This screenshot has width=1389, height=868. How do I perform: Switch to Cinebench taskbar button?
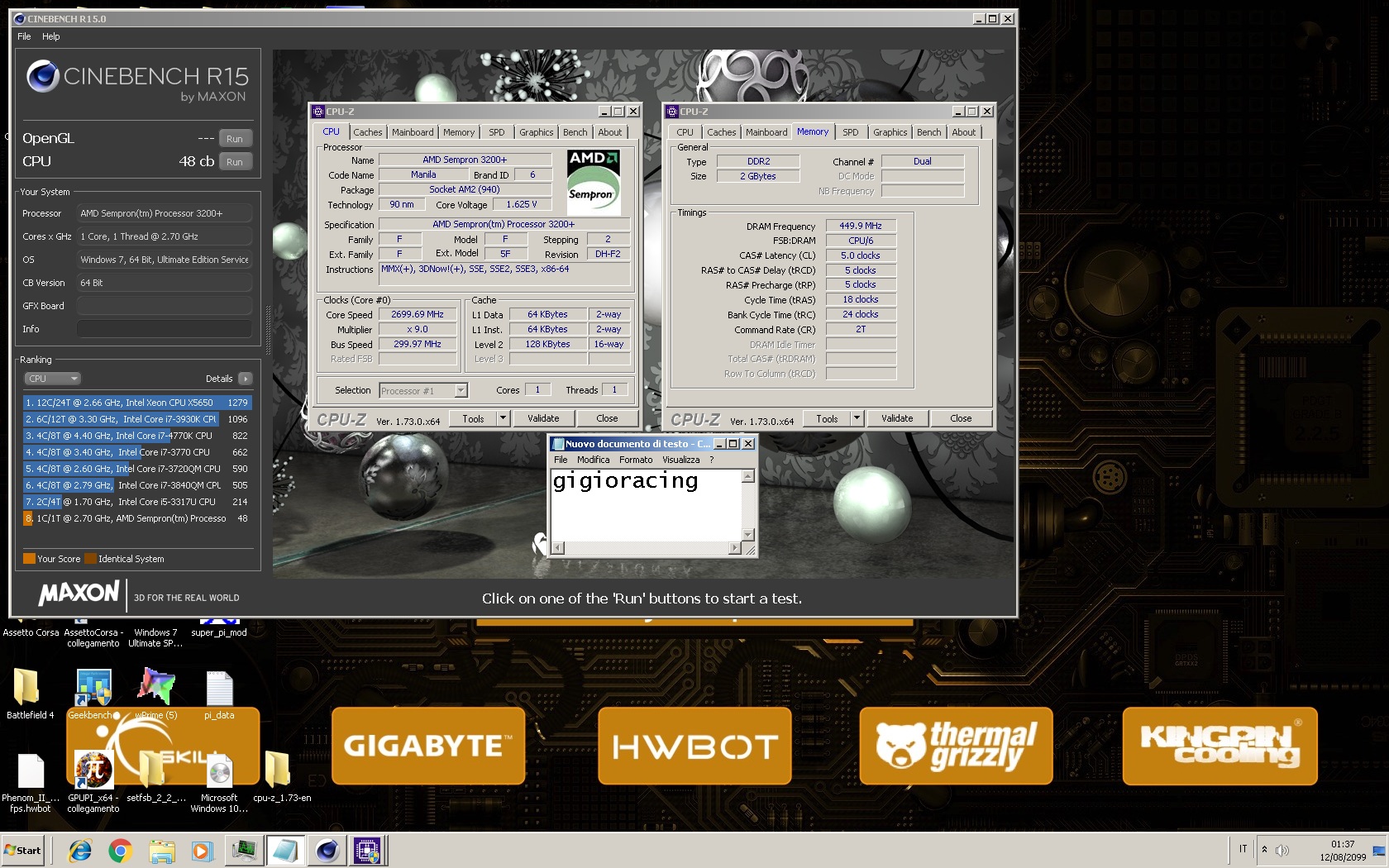pos(327,851)
